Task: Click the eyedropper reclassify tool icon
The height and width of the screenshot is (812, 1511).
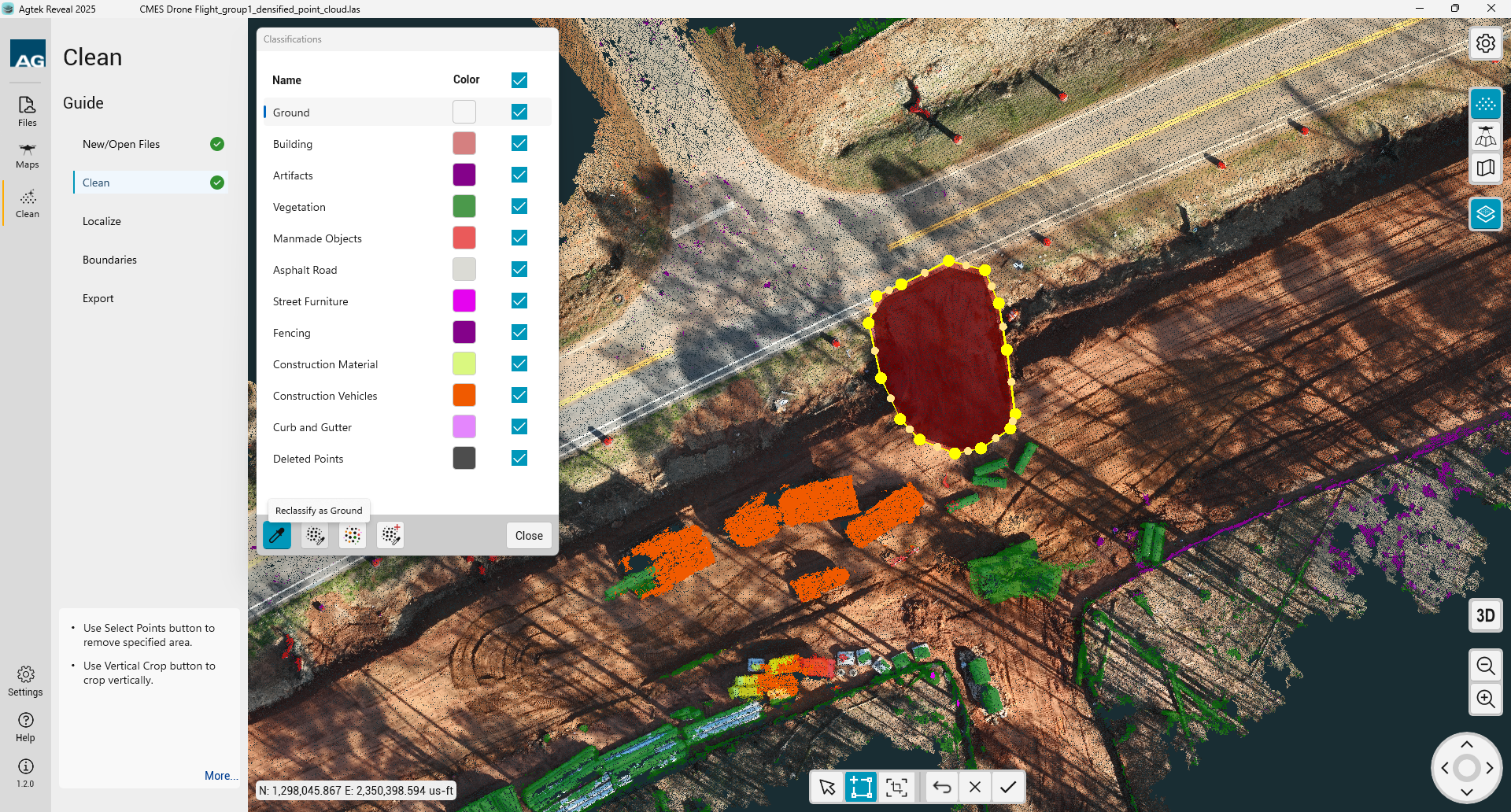Action: pyautogui.click(x=277, y=536)
